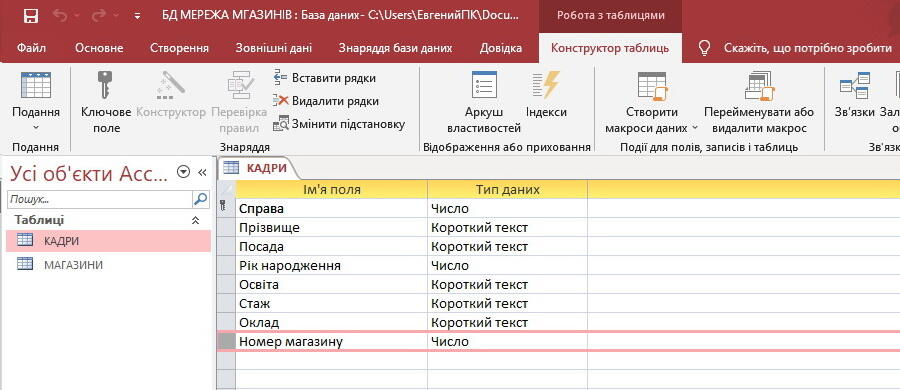
Task: Click the row selector for Номер магазину
Action: point(226,342)
